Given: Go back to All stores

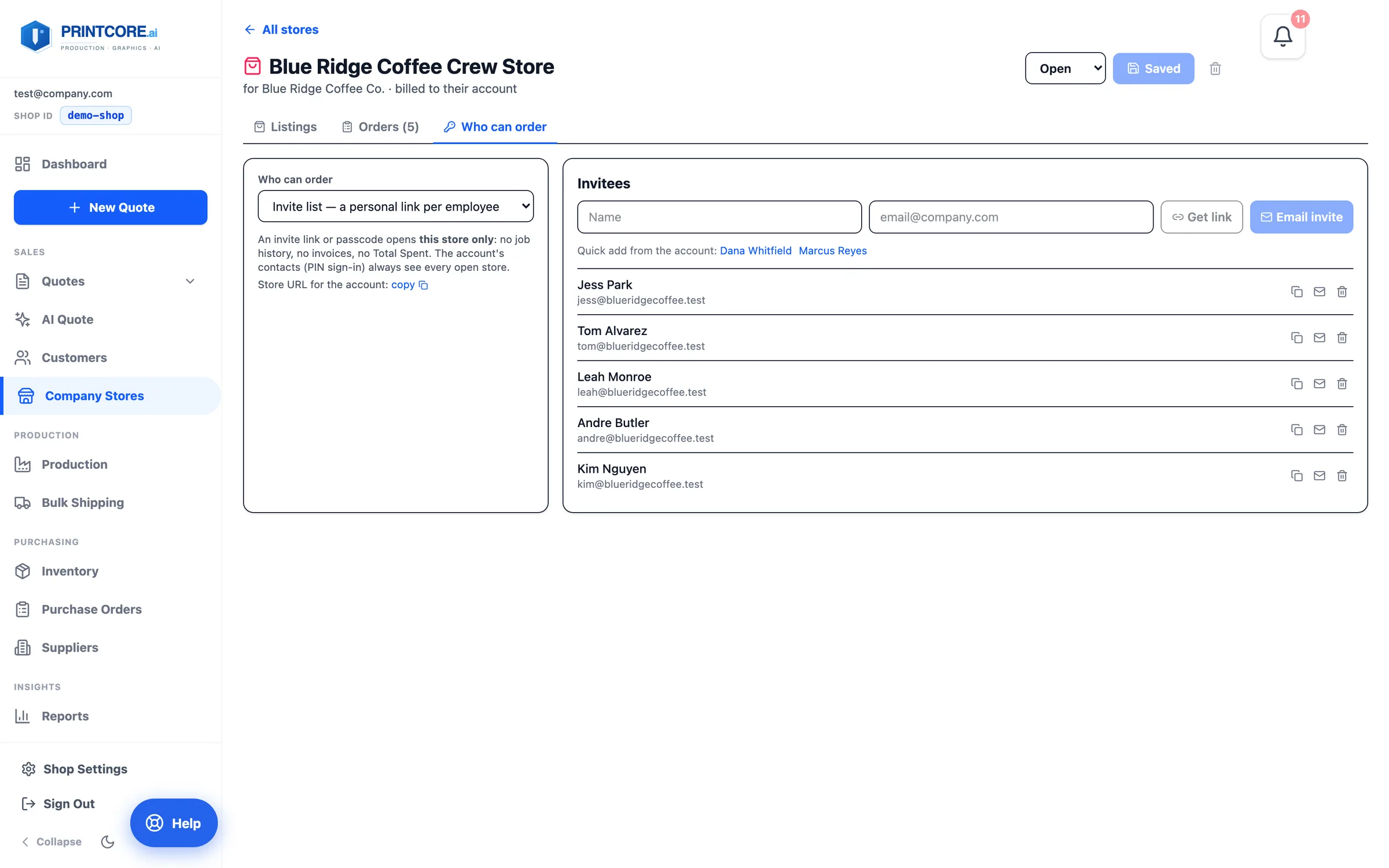Looking at the screenshot, I should click(x=281, y=30).
